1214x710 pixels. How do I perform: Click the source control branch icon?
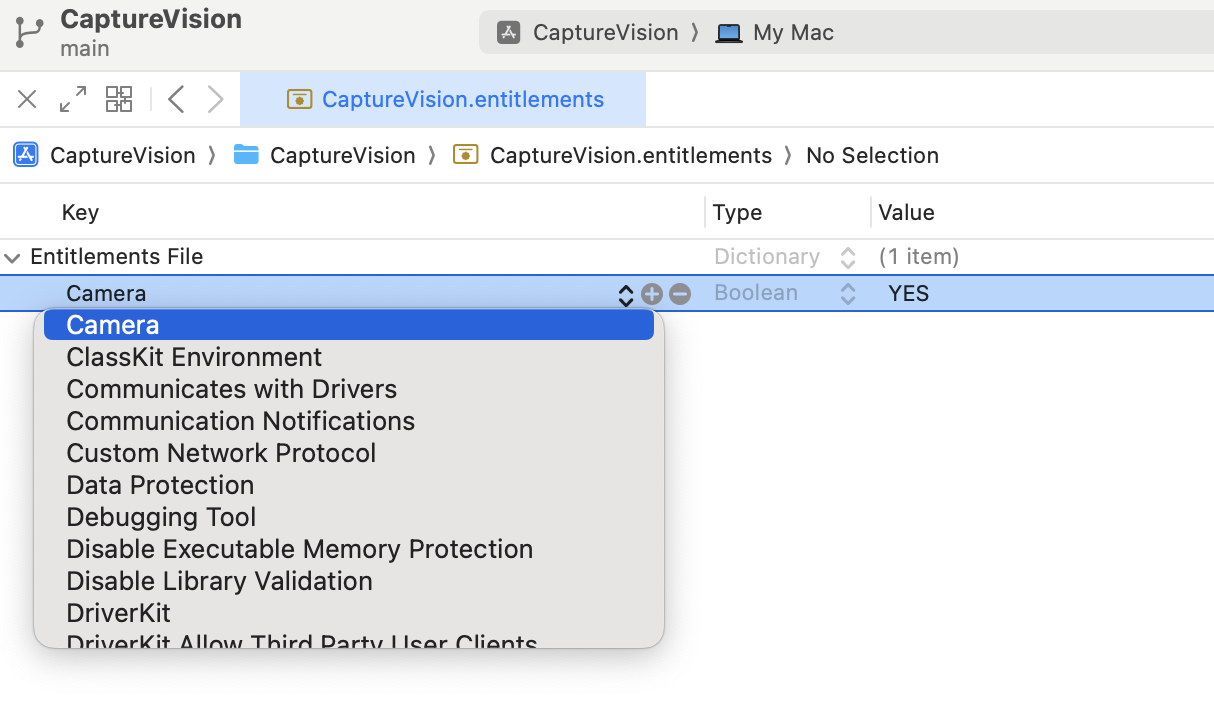click(x=28, y=33)
